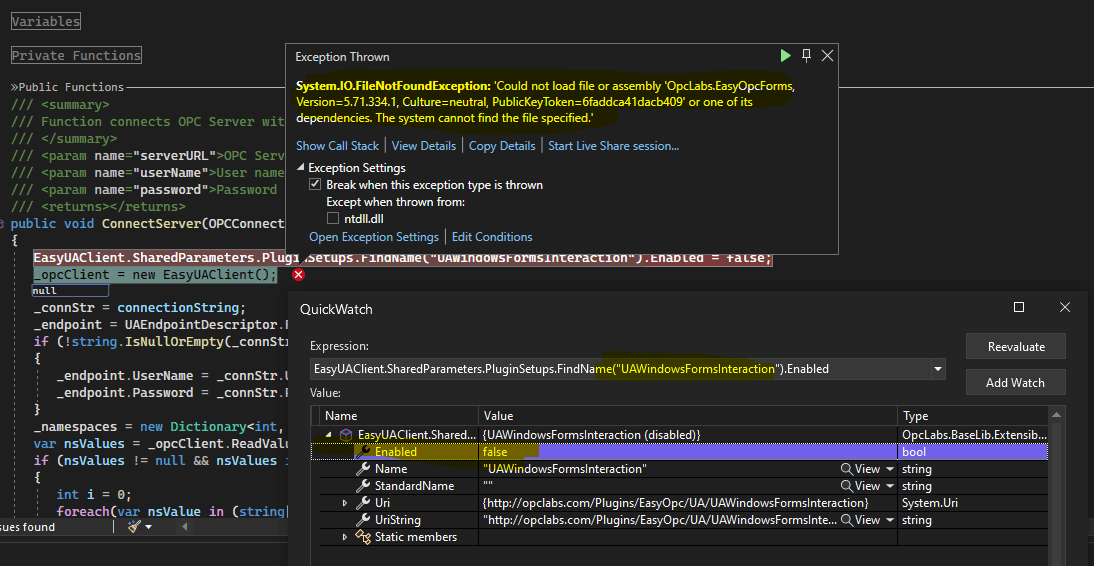Open the View visualizer for the Name value

point(860,469)
